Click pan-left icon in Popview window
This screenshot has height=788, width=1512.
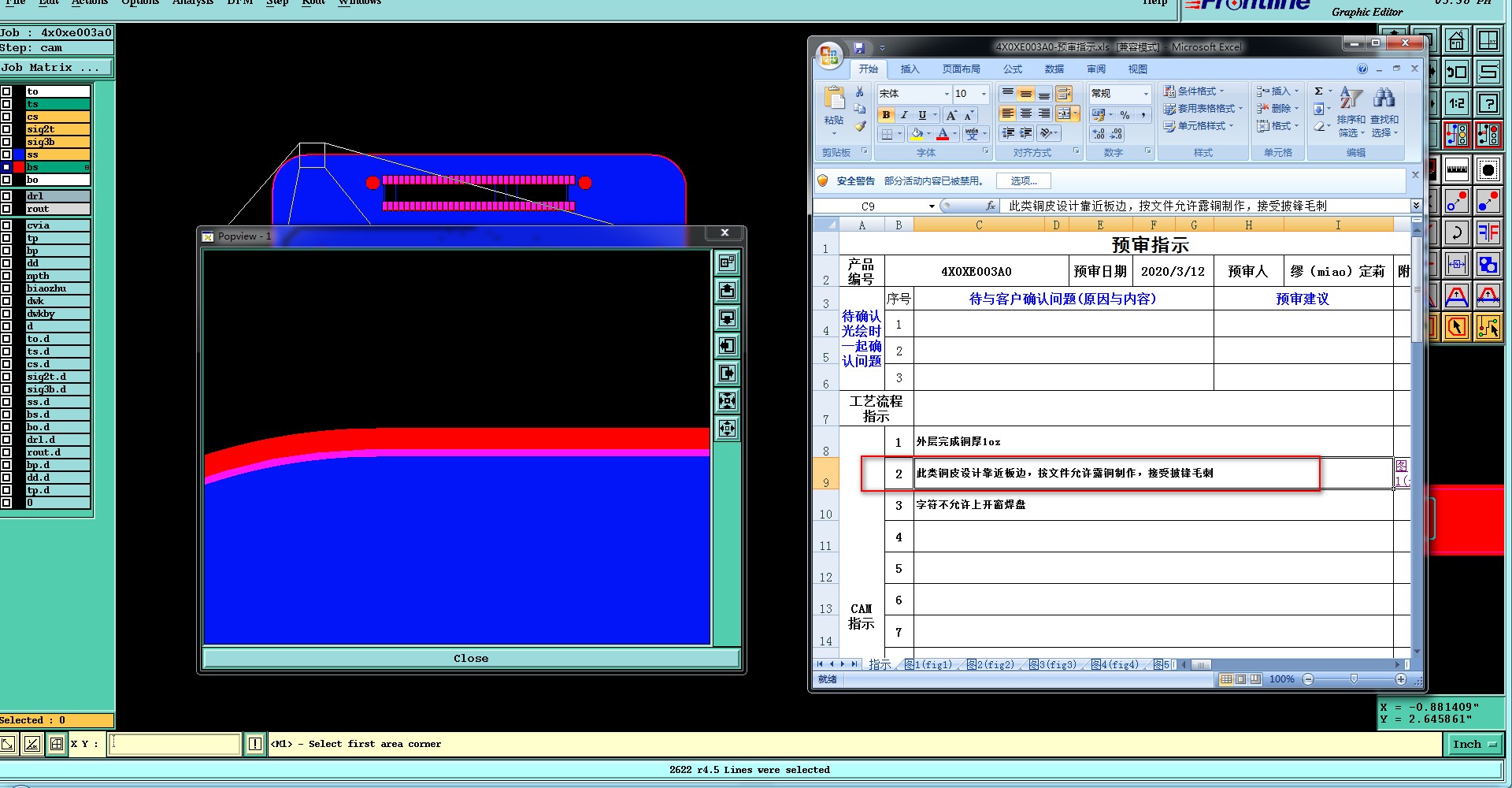pos(728,346)
